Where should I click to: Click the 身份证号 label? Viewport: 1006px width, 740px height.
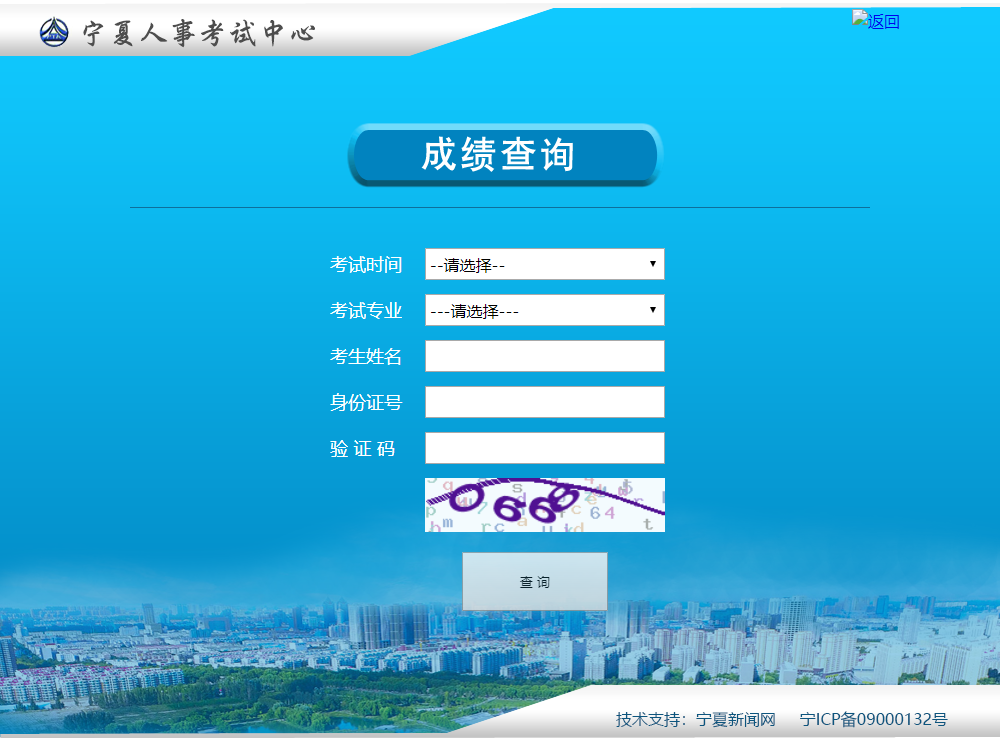[x=366, y=402]
